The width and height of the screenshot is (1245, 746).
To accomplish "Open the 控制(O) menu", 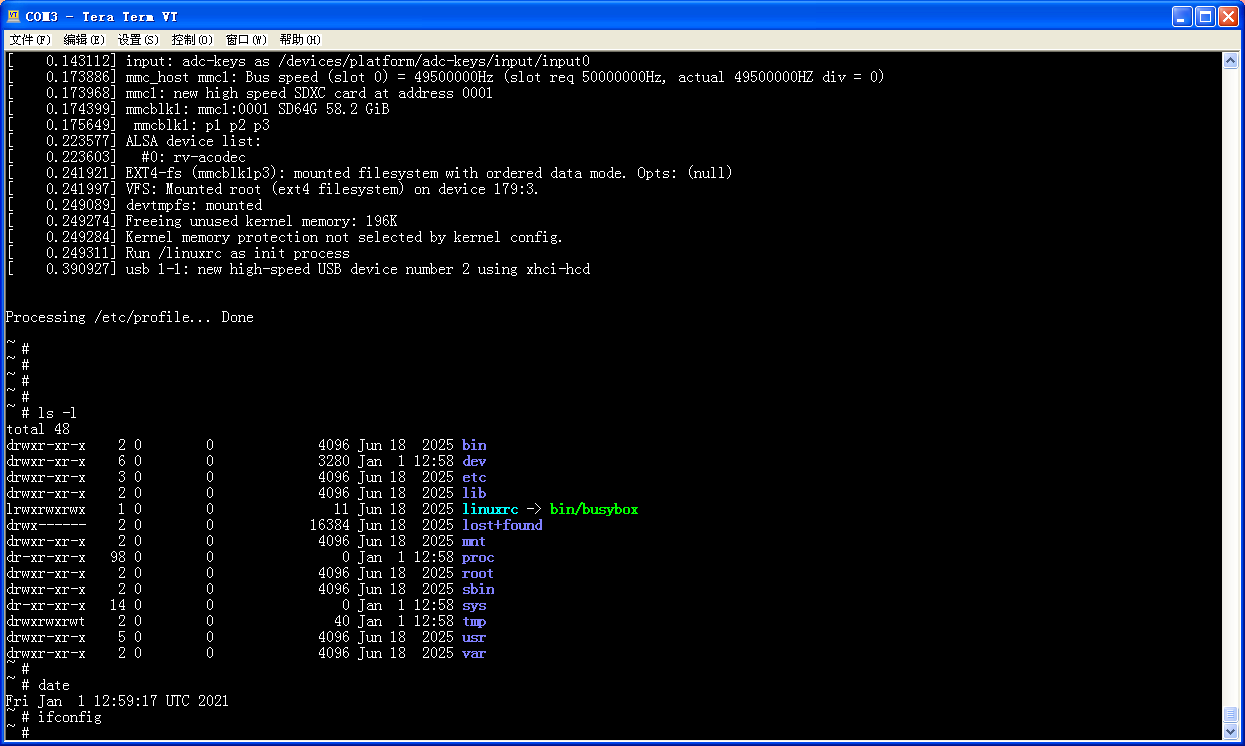I will pos(192,40).
